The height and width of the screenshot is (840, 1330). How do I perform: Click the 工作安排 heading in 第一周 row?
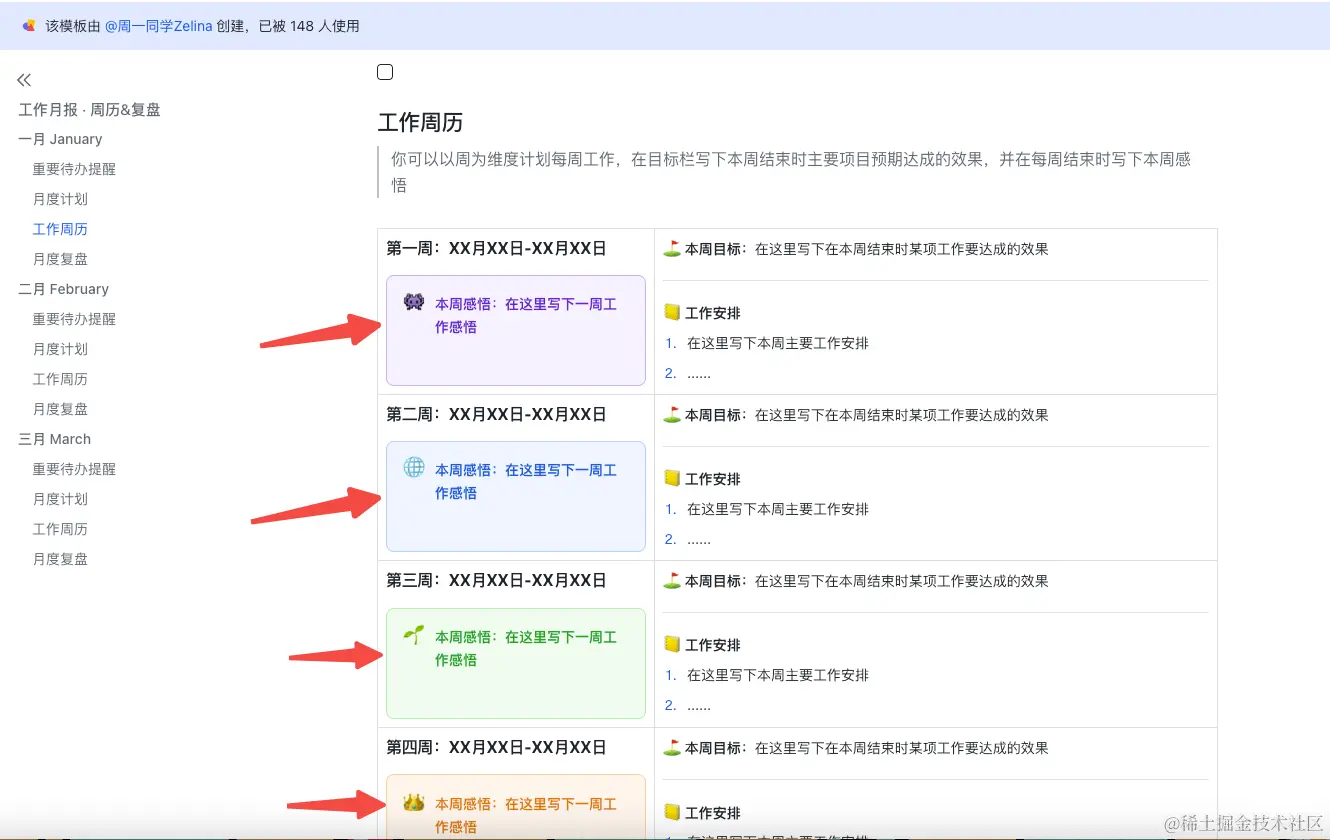pyautogui.click(x=713, y=313)
